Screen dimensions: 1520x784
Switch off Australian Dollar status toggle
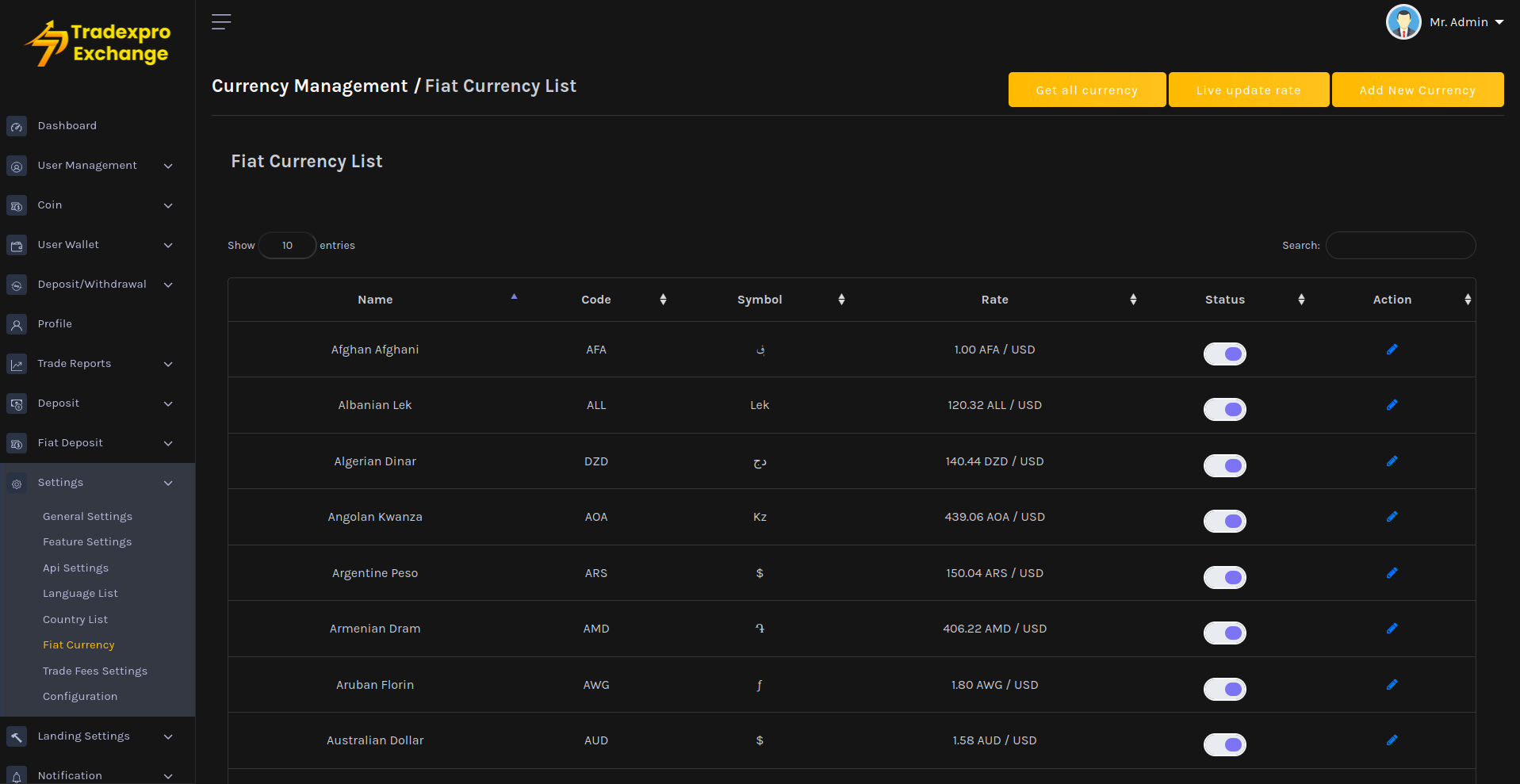1224,744
